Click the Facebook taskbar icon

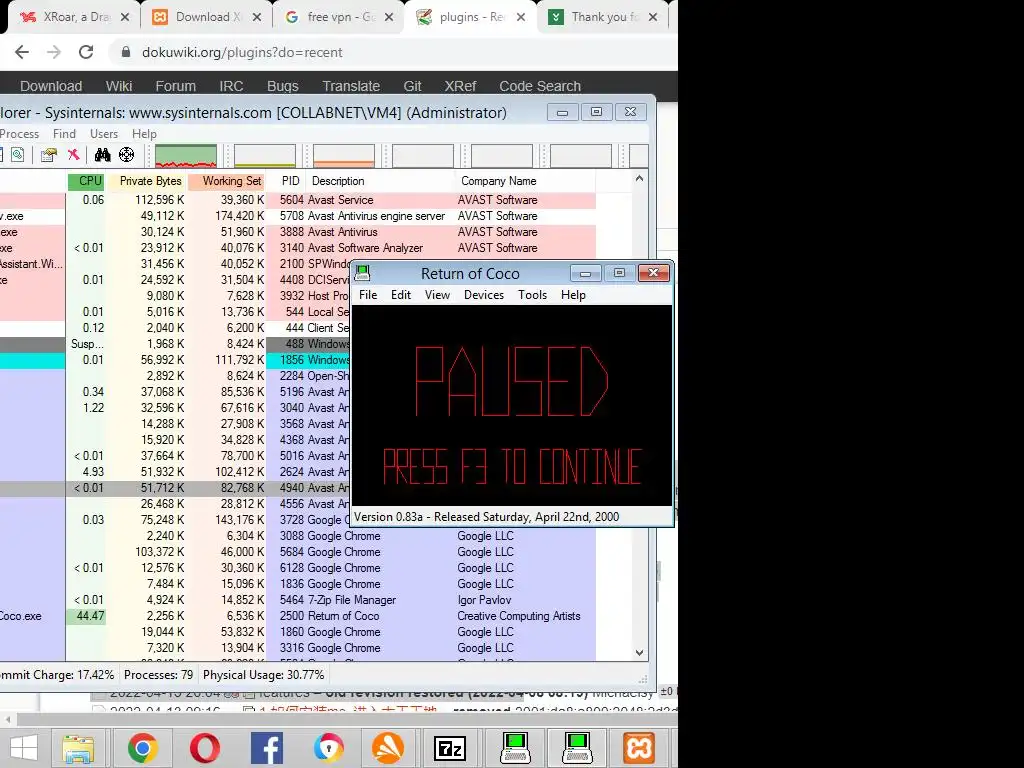266,748
